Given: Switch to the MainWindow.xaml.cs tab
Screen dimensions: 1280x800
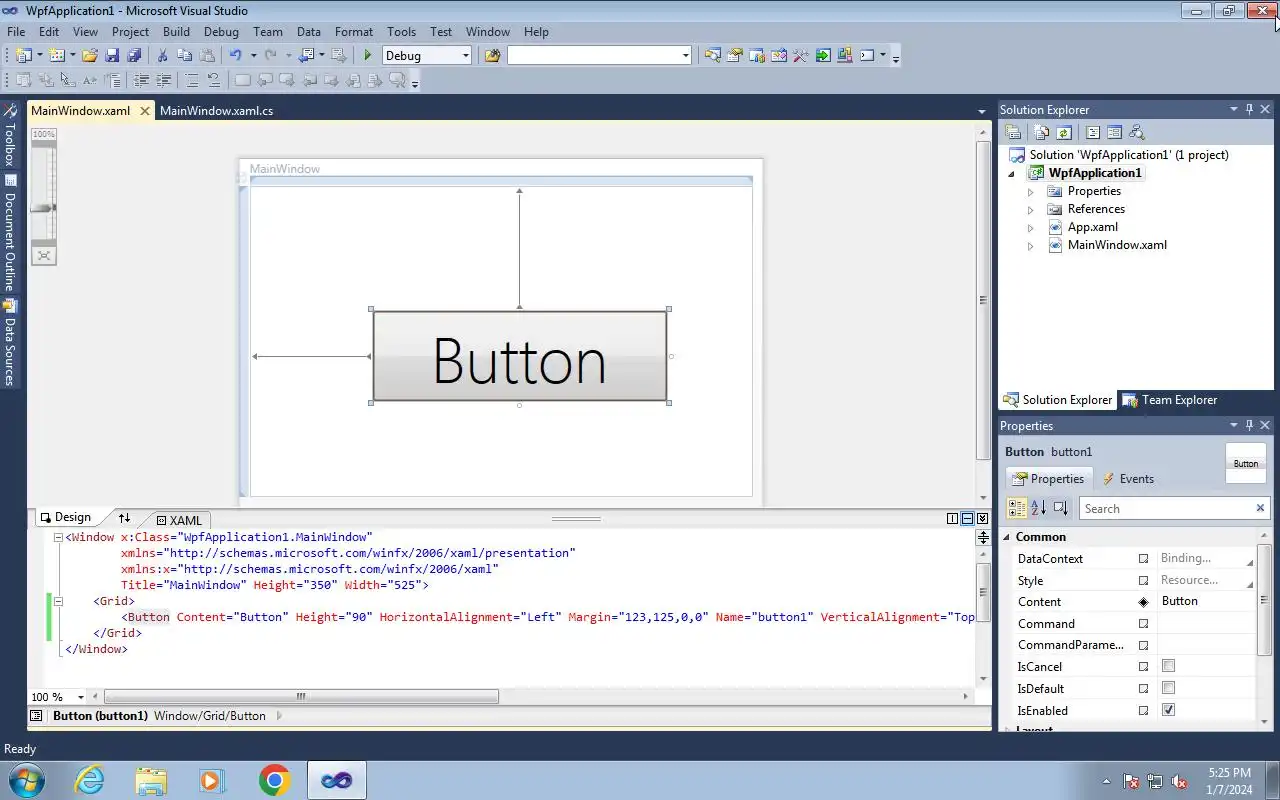Looking at the screenshot, I should click(x=216, y=111).
